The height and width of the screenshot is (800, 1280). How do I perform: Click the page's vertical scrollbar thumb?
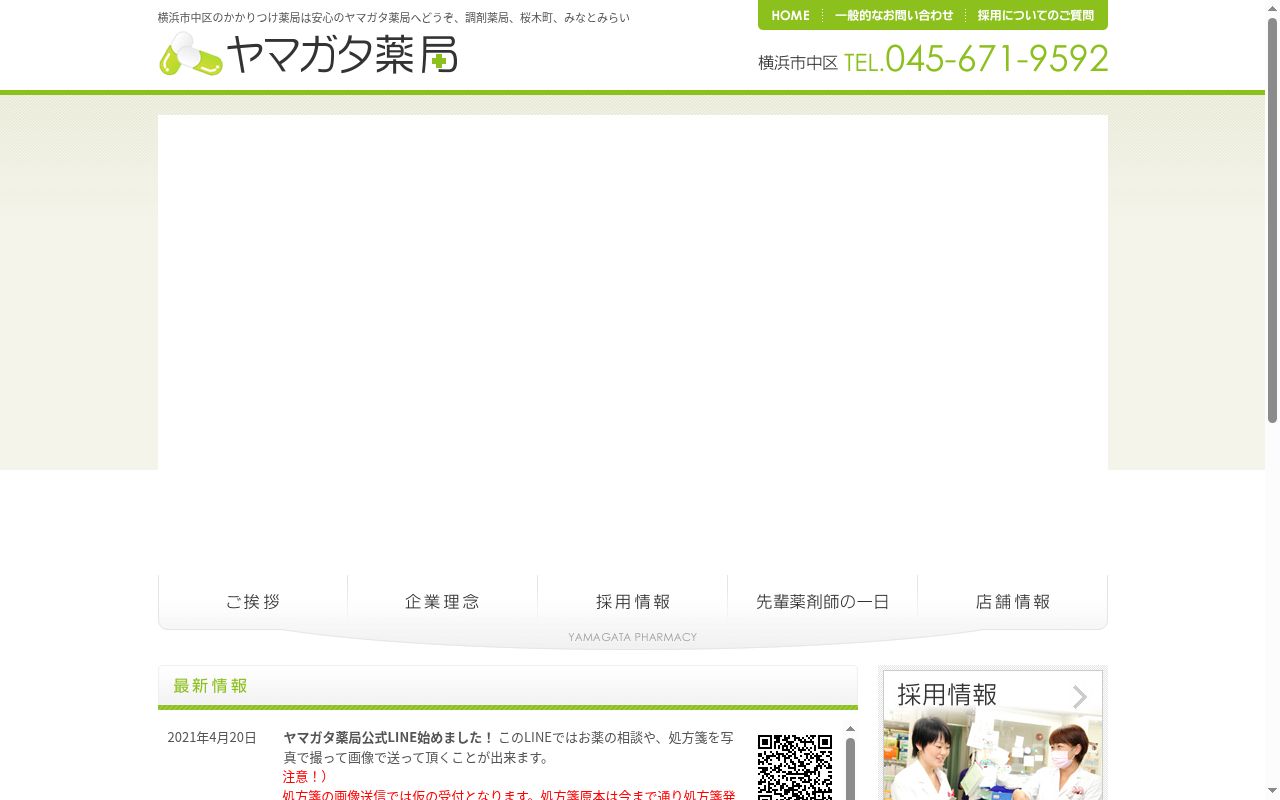pyautogui.click(x=1272, y=220)
